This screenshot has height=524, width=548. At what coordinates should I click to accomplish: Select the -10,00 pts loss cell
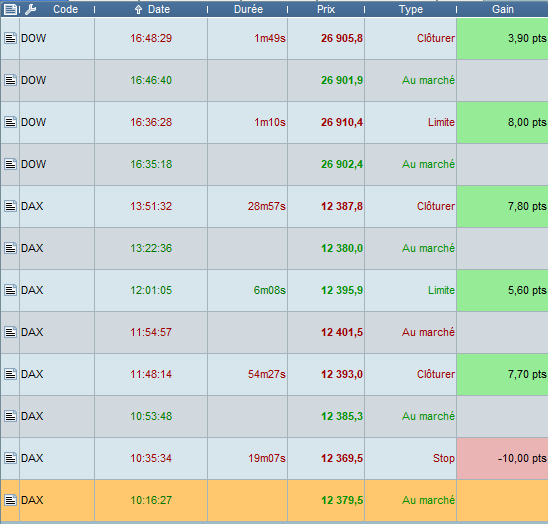tap(502, 458)
